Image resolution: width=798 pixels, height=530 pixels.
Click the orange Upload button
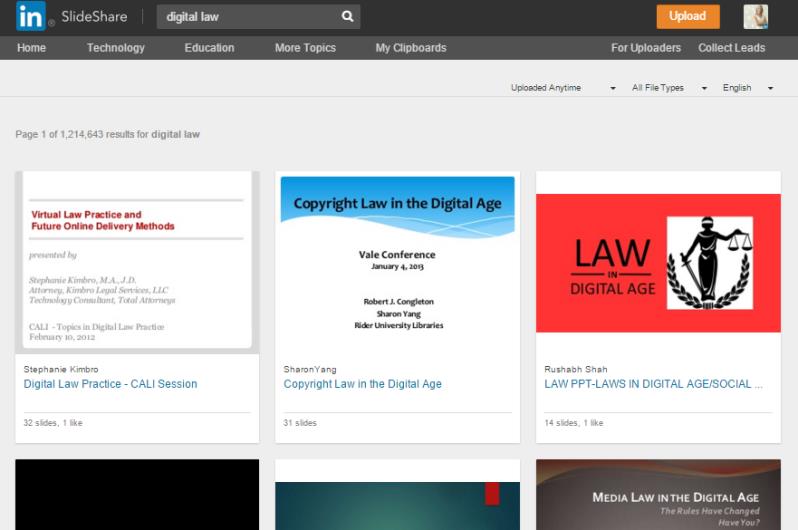(x=687, y=16)
